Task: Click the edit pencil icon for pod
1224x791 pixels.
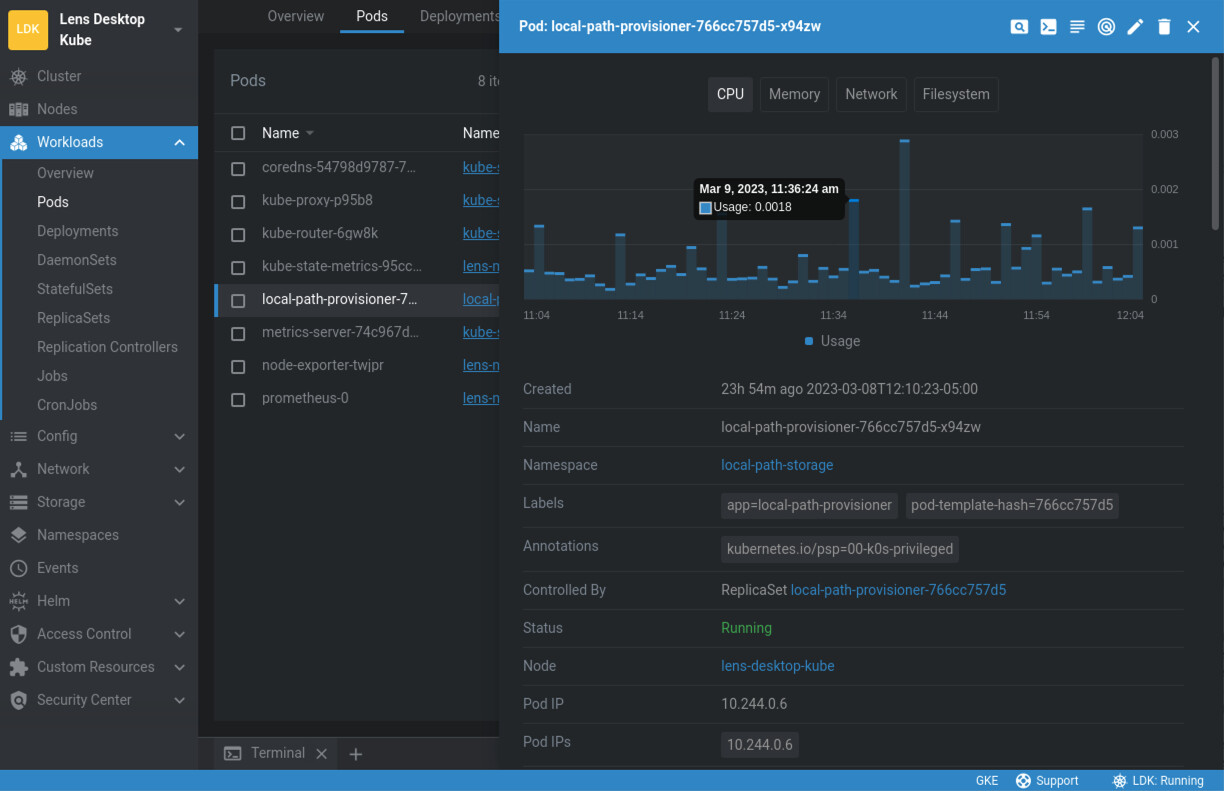Action: [x=1135, y=27]
